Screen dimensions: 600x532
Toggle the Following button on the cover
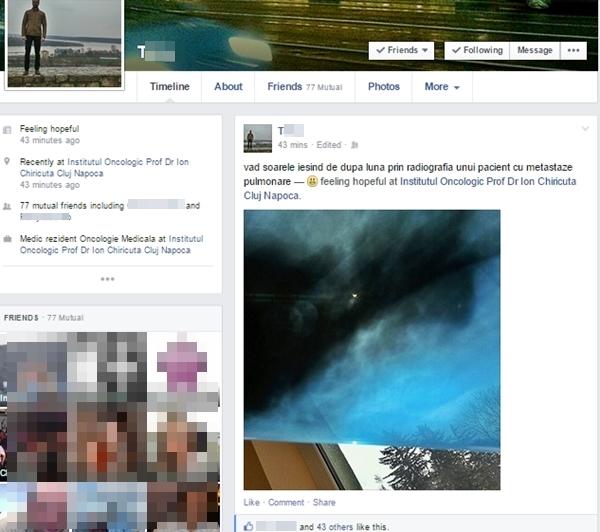(x=476, y=50)
